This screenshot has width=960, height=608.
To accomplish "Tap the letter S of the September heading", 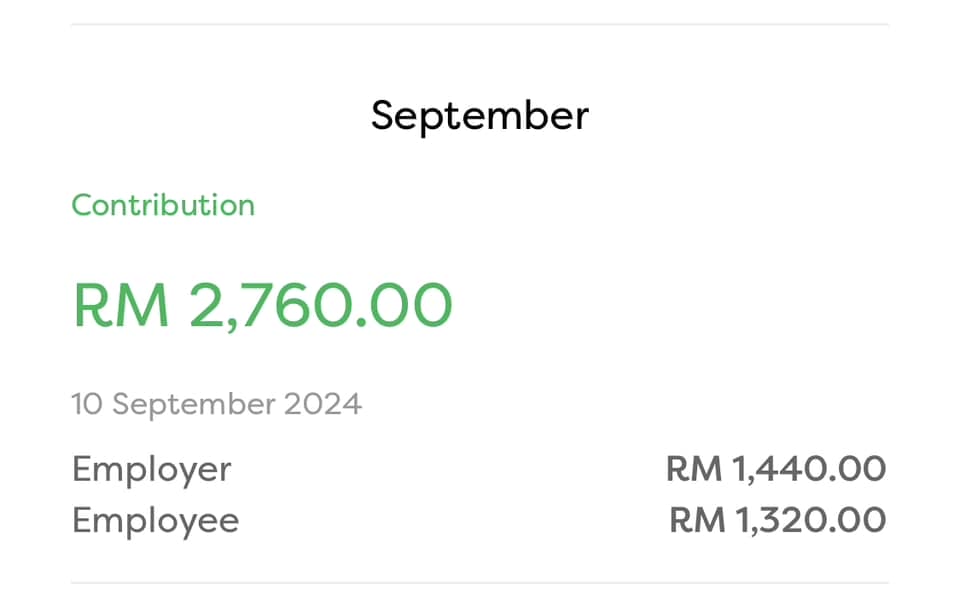I will click(384, 115).
